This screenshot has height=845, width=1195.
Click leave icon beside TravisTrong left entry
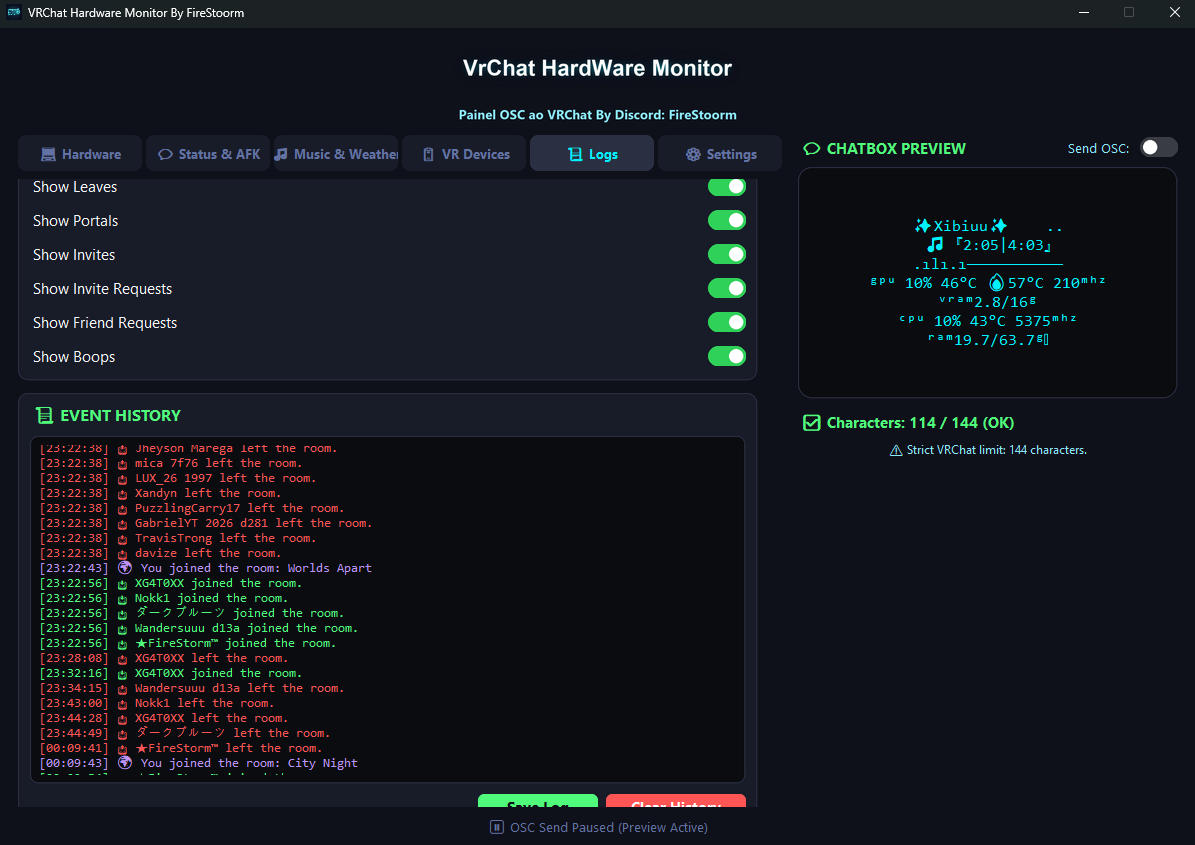click(122, 539)
